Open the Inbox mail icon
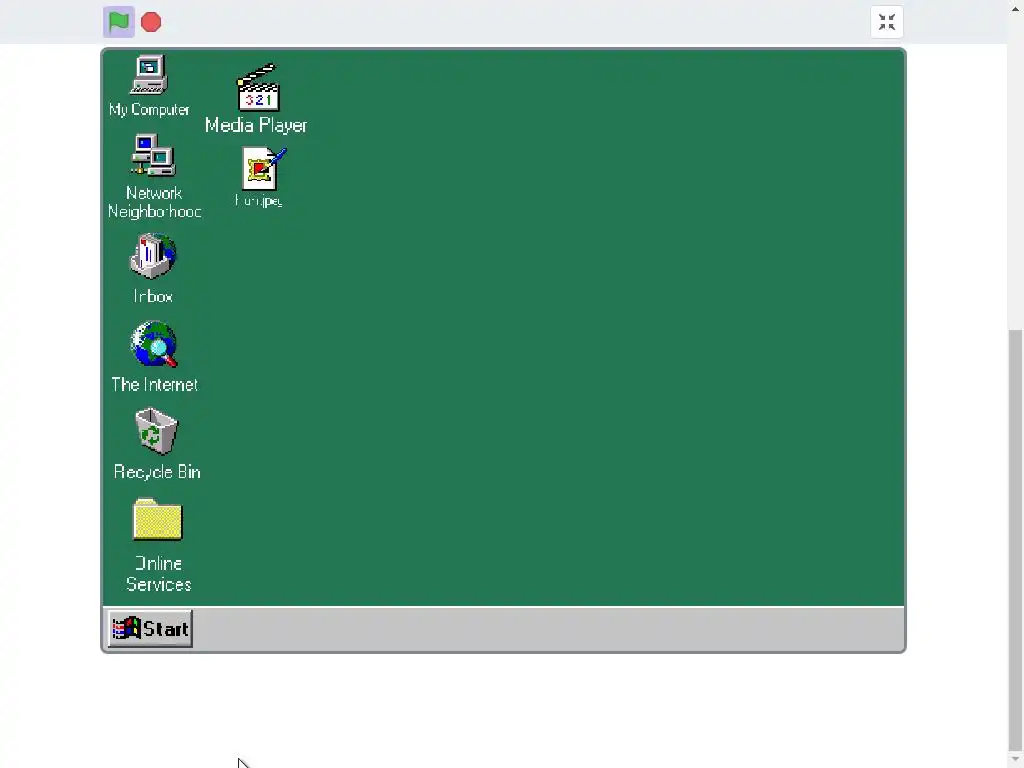Viewport: 1024px width, 768px height. (x=153, y=256)
